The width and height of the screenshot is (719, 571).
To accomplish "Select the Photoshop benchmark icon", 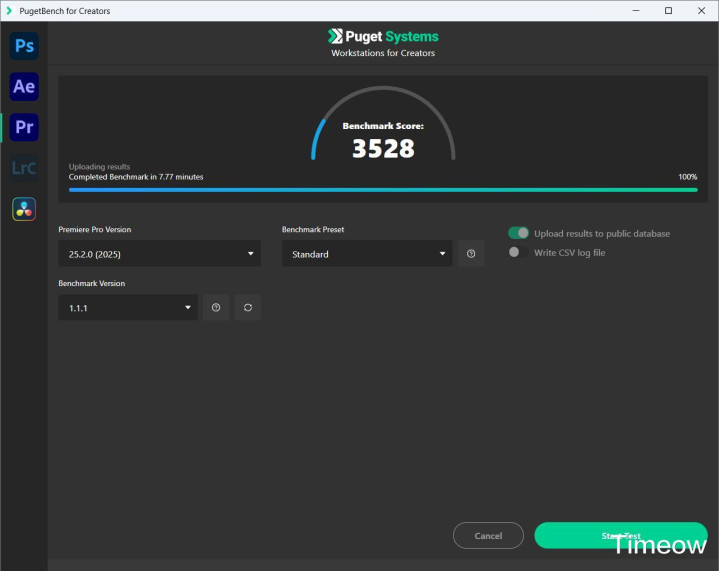I will (x=24, y=46).
